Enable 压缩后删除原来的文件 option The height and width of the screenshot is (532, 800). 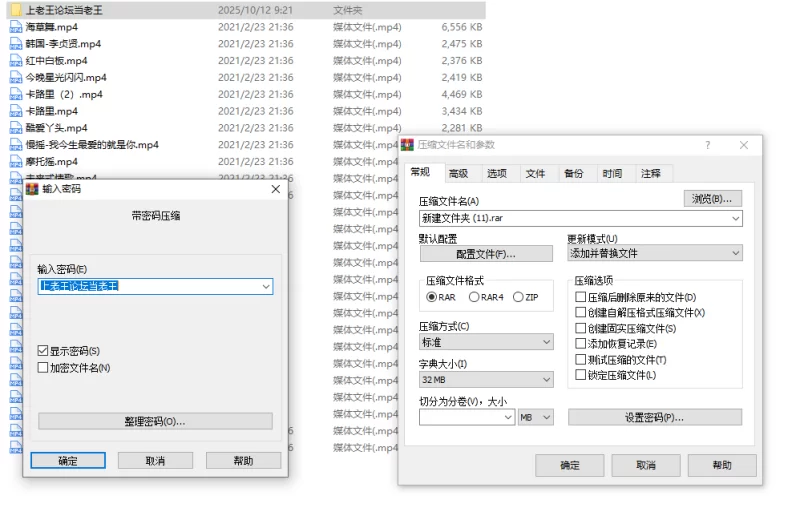581,298
